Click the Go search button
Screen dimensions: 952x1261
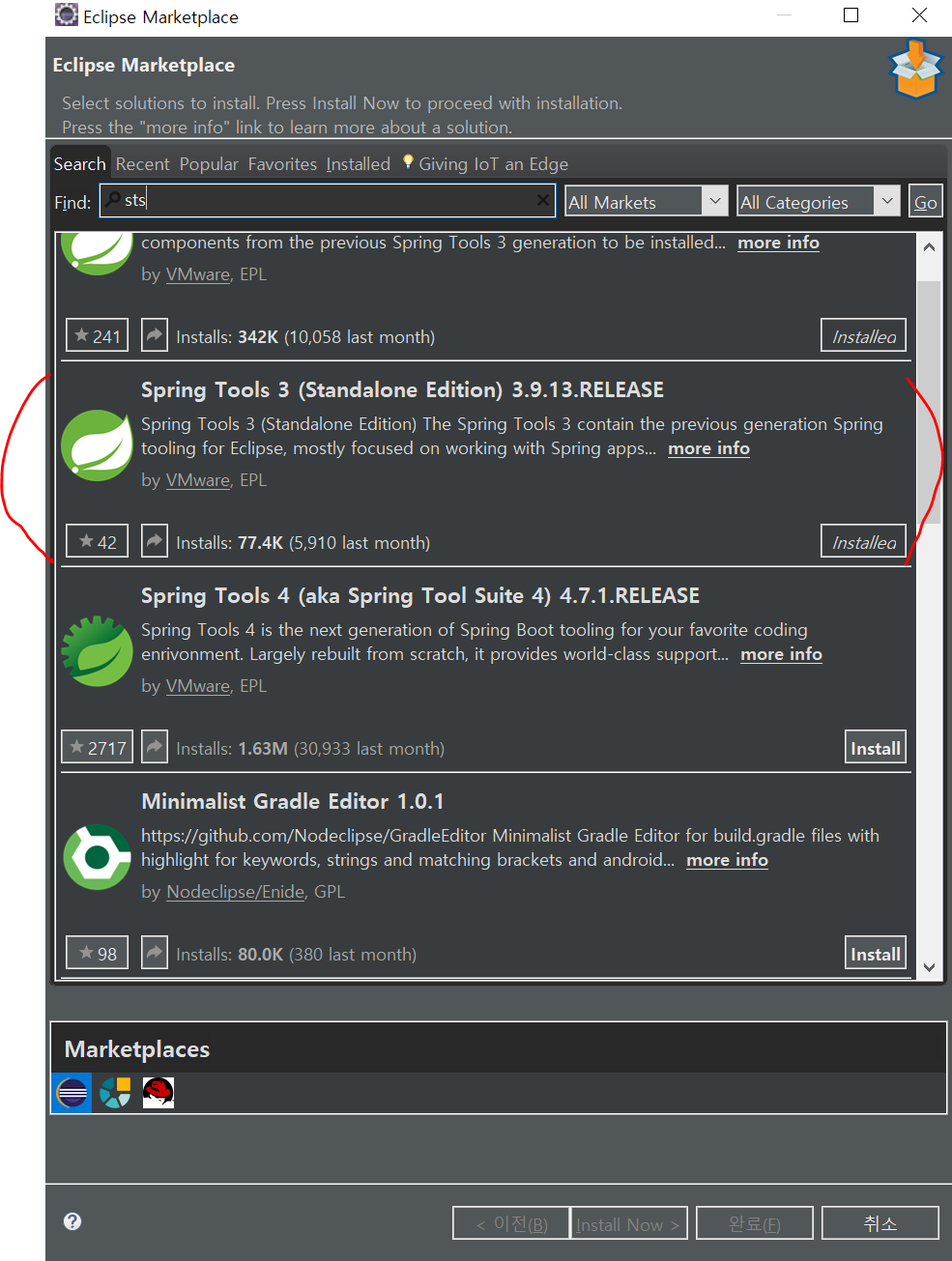click(925, 201)
